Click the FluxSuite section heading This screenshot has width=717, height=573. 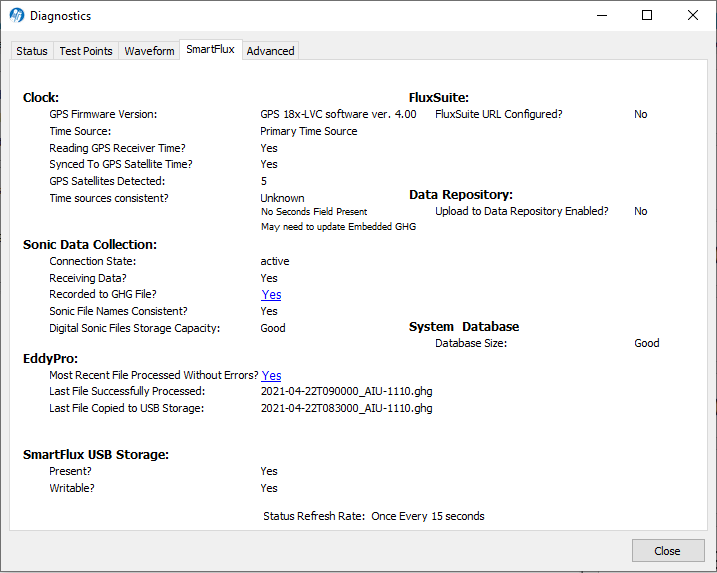coord(439,97)
